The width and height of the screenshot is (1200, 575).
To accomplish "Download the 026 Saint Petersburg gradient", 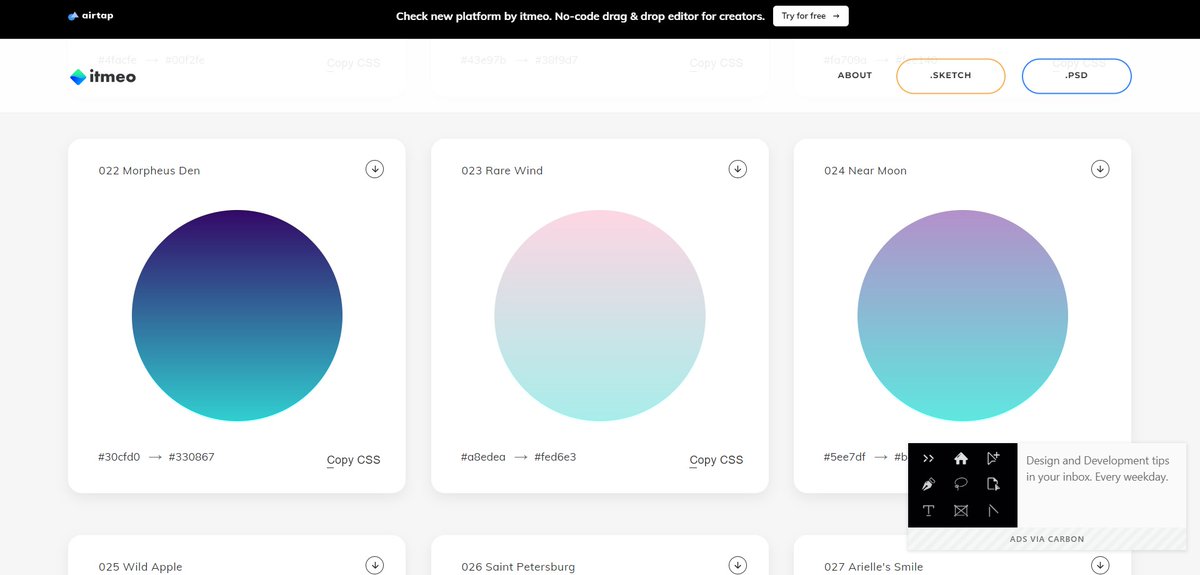I will [x=738, y=565].
